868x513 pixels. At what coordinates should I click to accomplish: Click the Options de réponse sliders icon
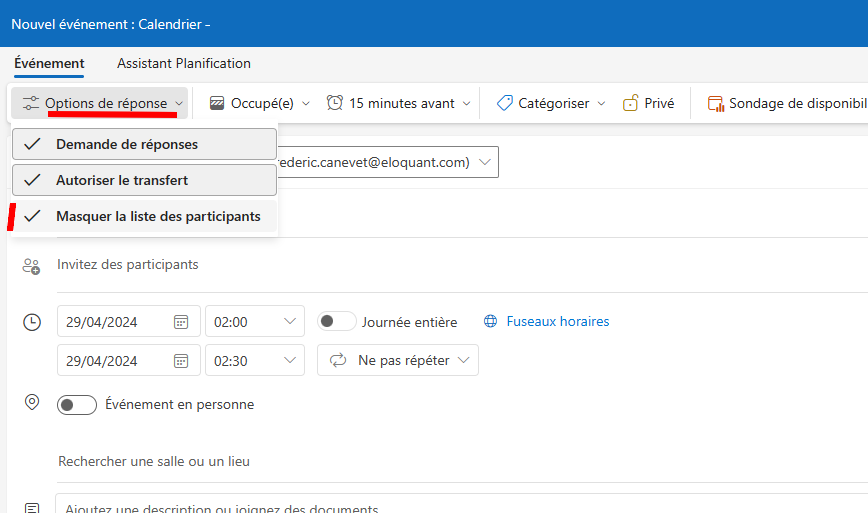pos(30,103)
